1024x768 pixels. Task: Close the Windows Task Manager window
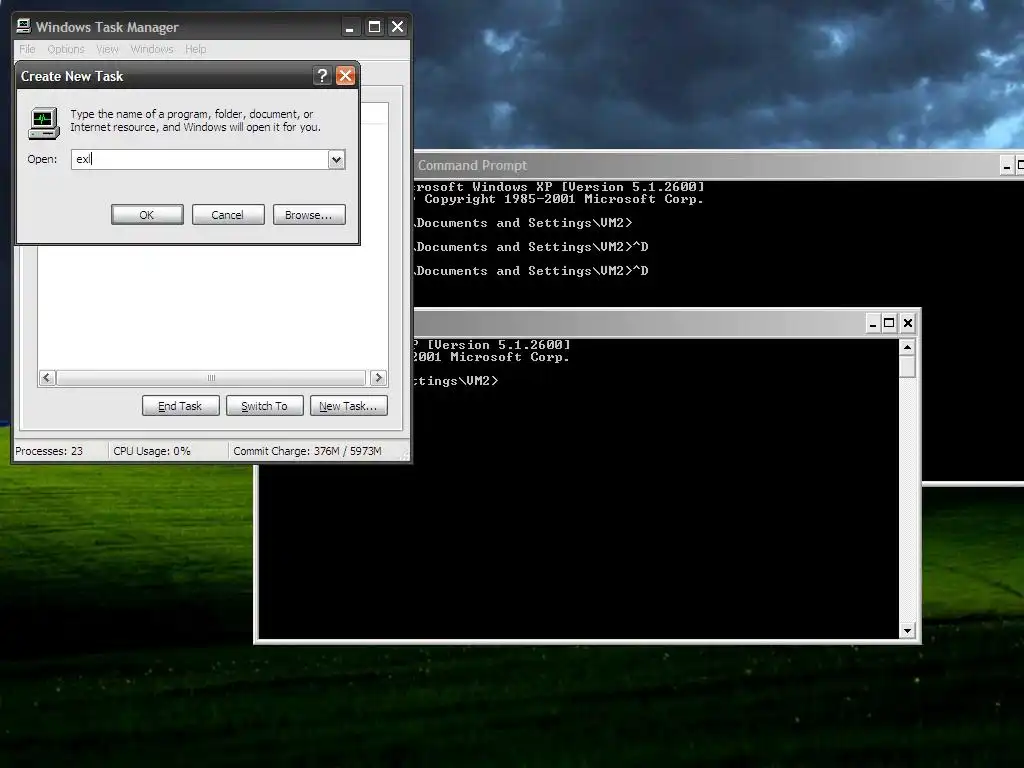[397, 27]
